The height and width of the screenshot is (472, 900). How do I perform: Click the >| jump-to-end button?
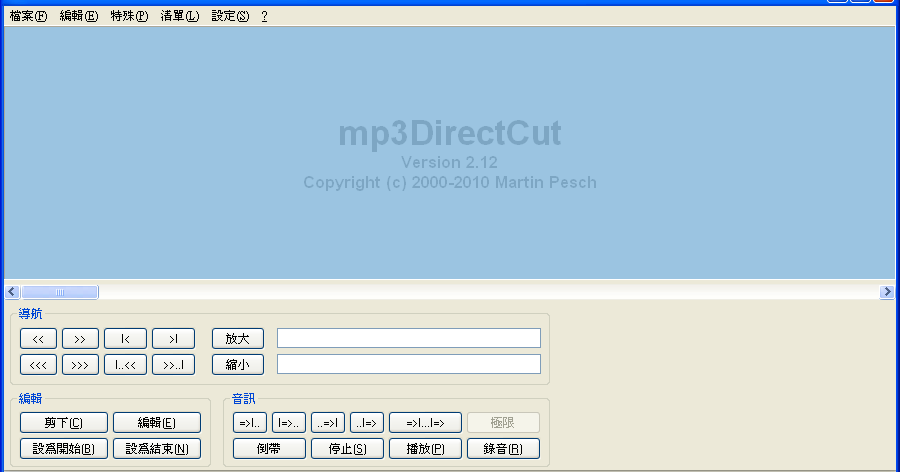point(173,339)
